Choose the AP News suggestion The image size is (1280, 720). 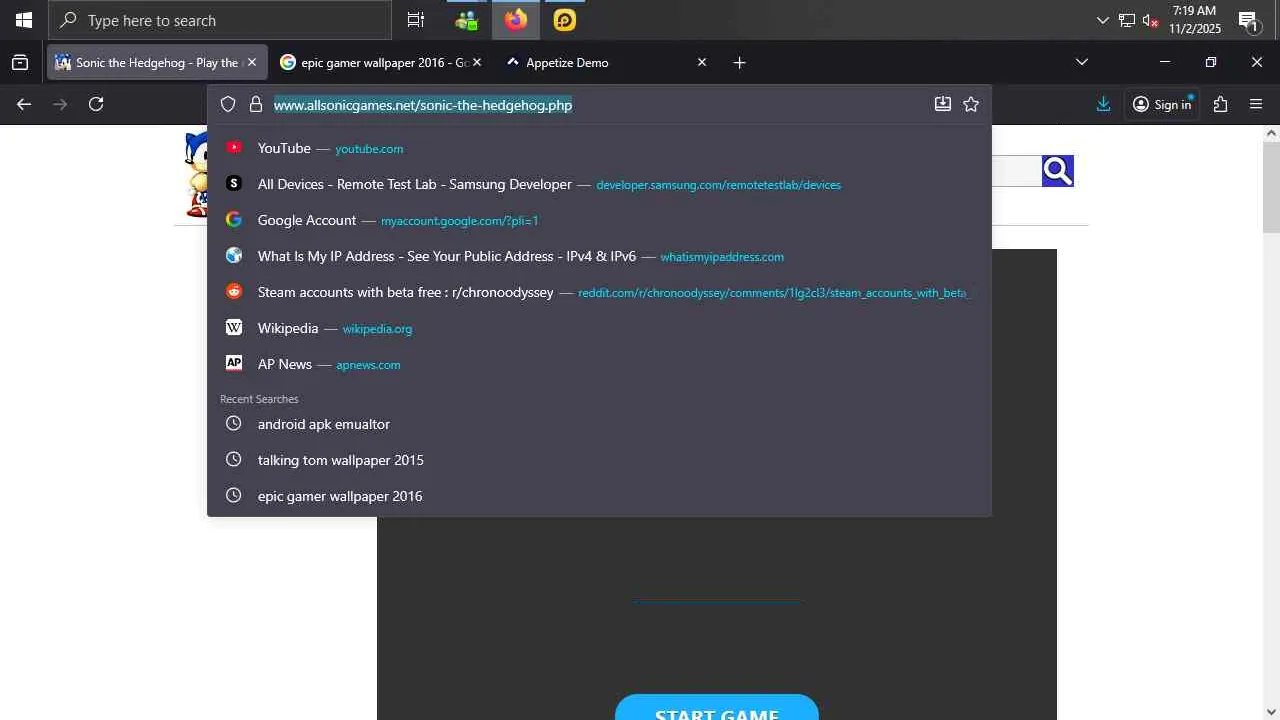599,364
